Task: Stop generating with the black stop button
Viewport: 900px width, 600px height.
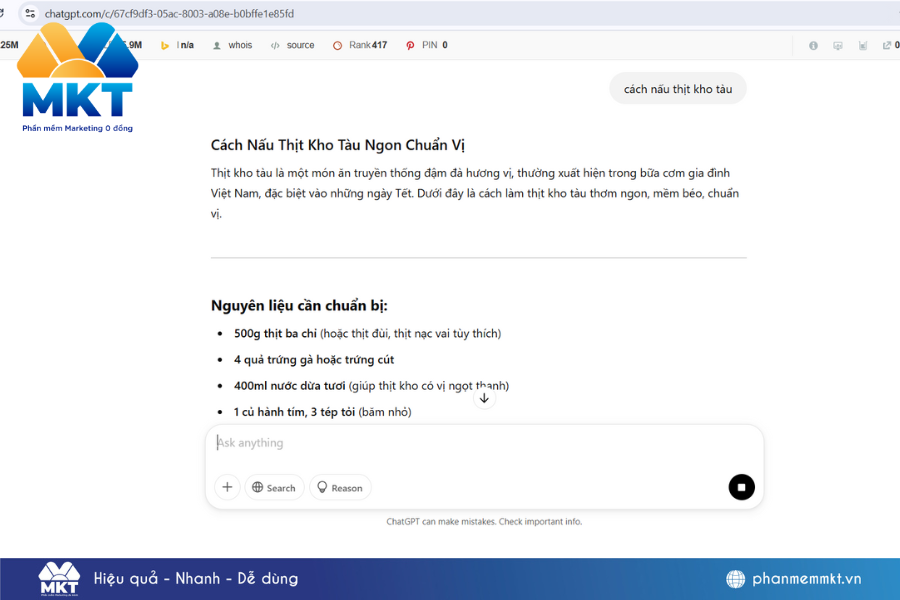Action: (741, 487)
